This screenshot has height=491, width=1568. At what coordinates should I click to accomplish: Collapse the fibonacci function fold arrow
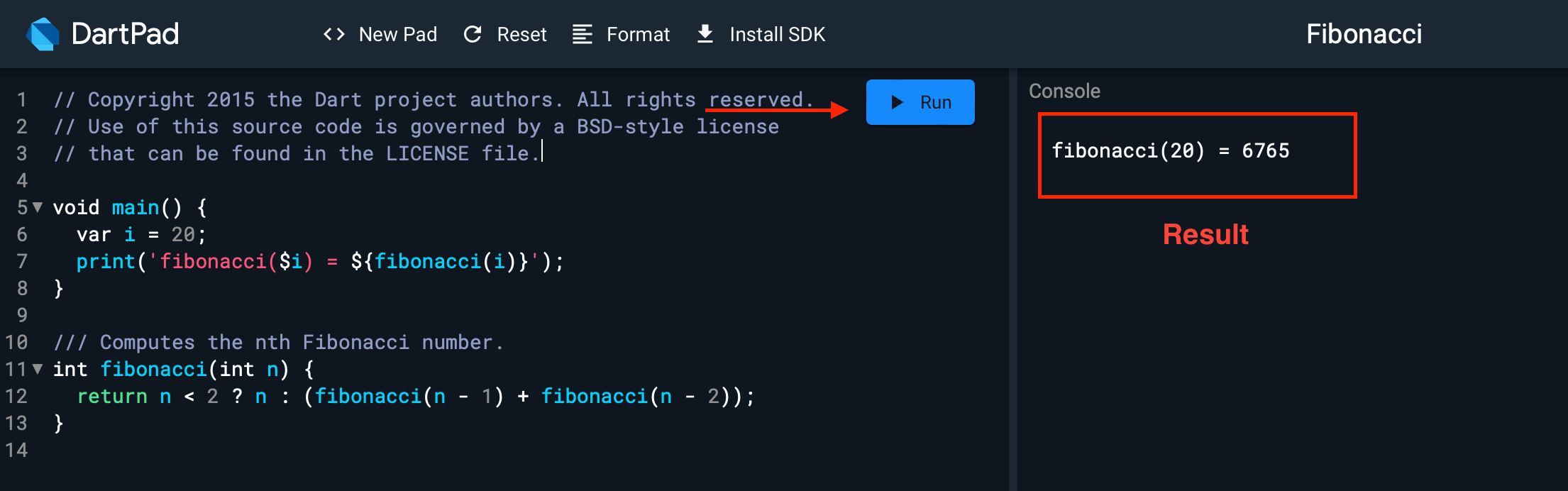click(38, 369)
